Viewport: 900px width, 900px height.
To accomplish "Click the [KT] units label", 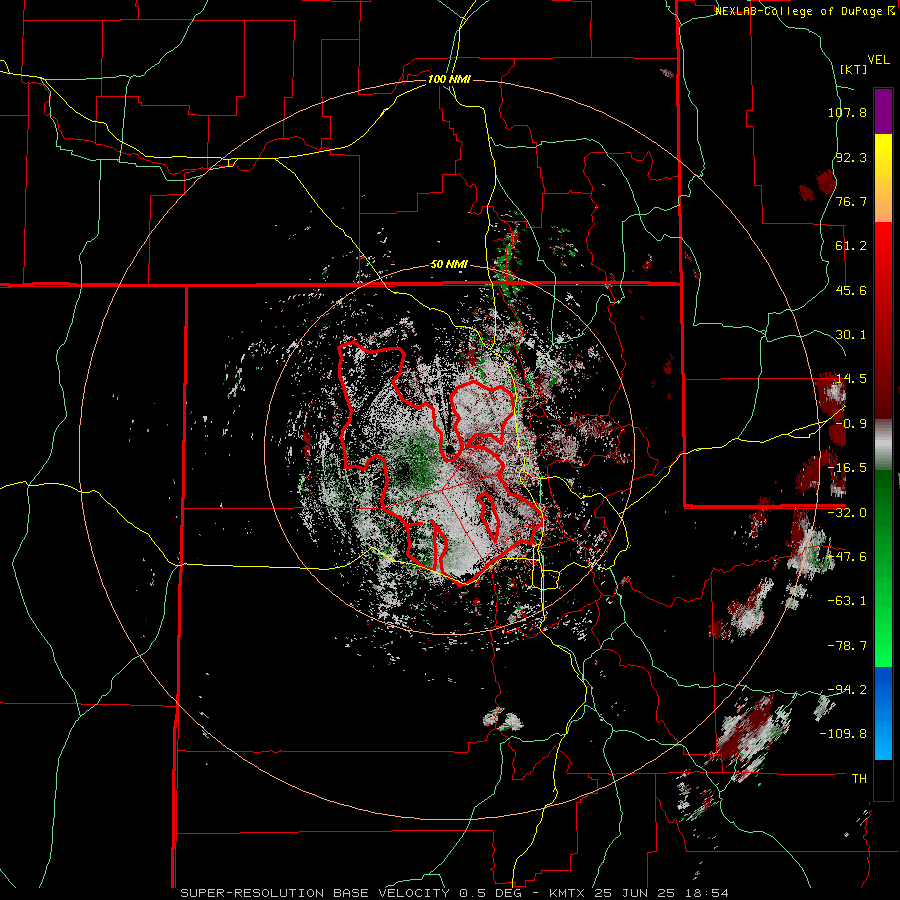I will click(853, 69).
